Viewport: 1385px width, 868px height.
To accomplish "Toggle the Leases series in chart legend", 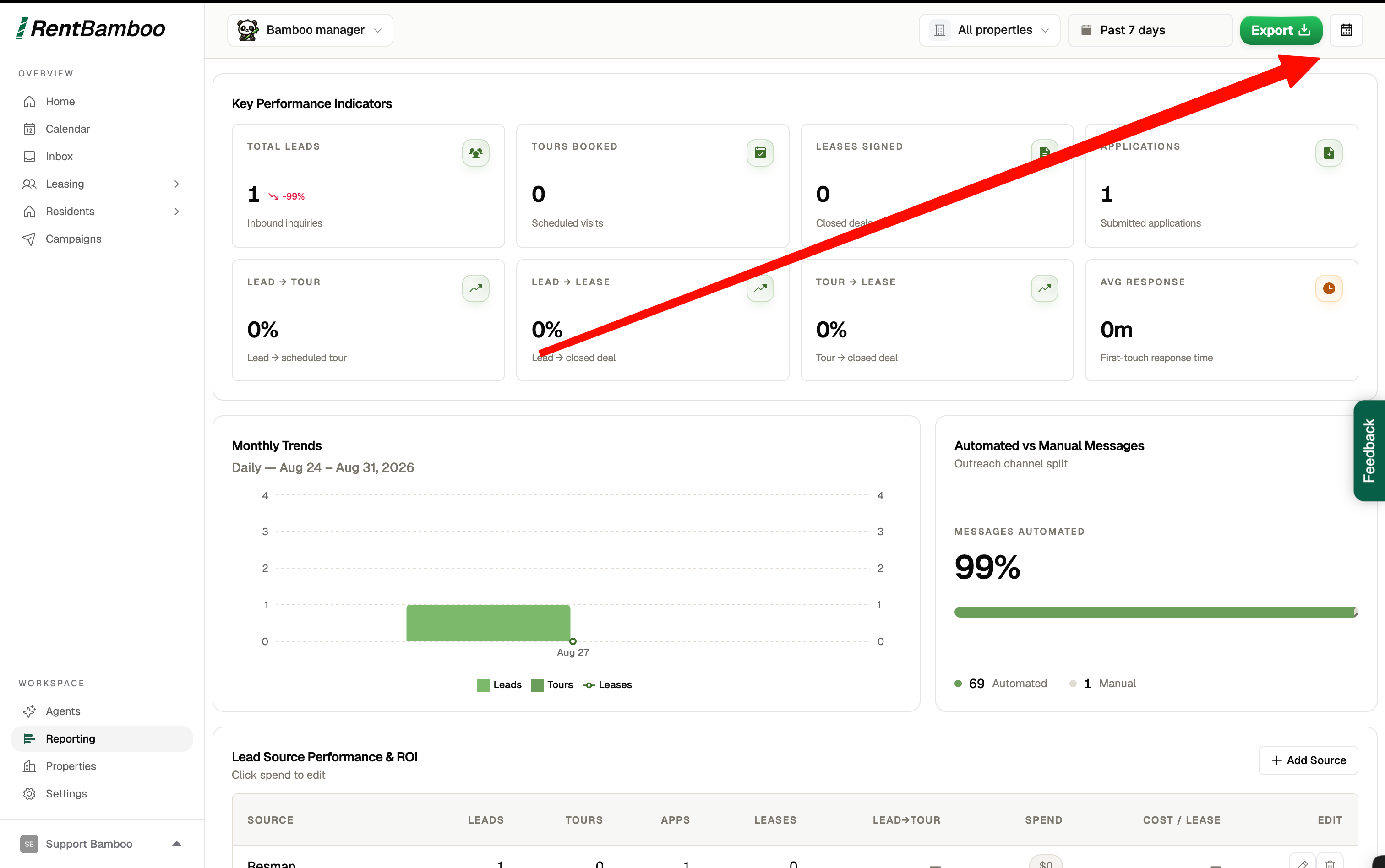I will pos(607,684).
